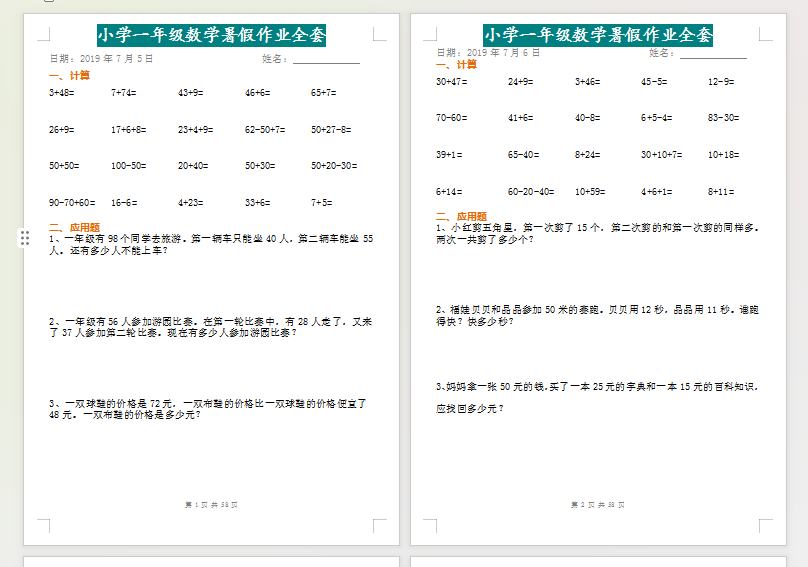
Task: Click the '二、应用题' heading on the first page
Action: click(x=74, y=227)
